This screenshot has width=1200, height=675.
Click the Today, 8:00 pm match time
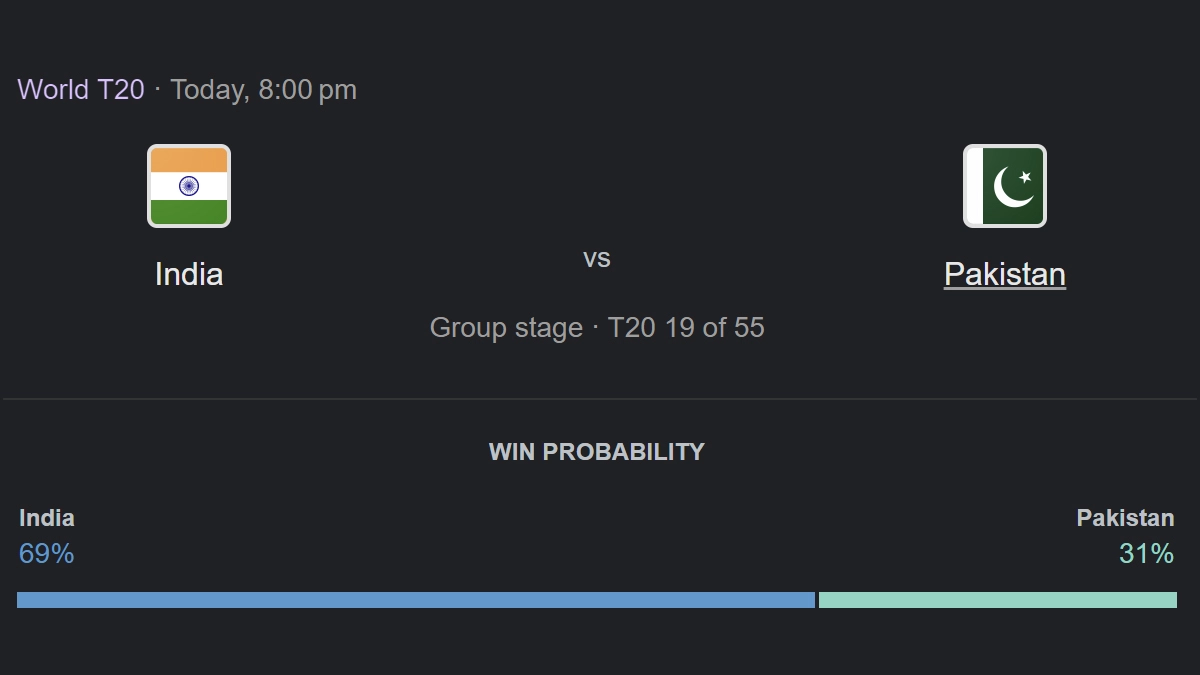point(263,90)
